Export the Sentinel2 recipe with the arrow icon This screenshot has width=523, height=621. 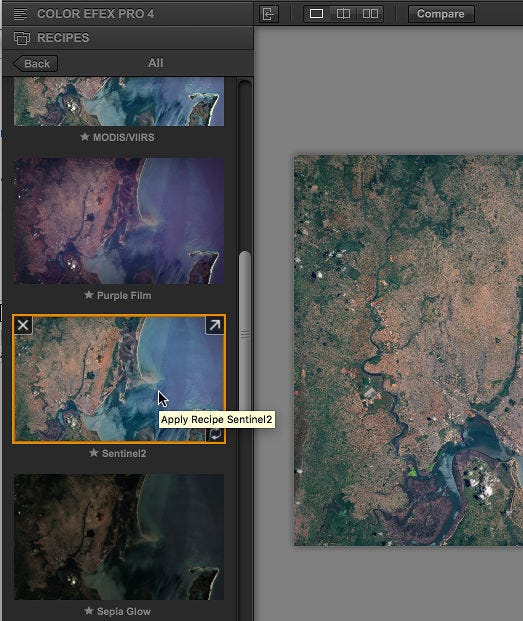pyautogui.click(x=215, y=325)
